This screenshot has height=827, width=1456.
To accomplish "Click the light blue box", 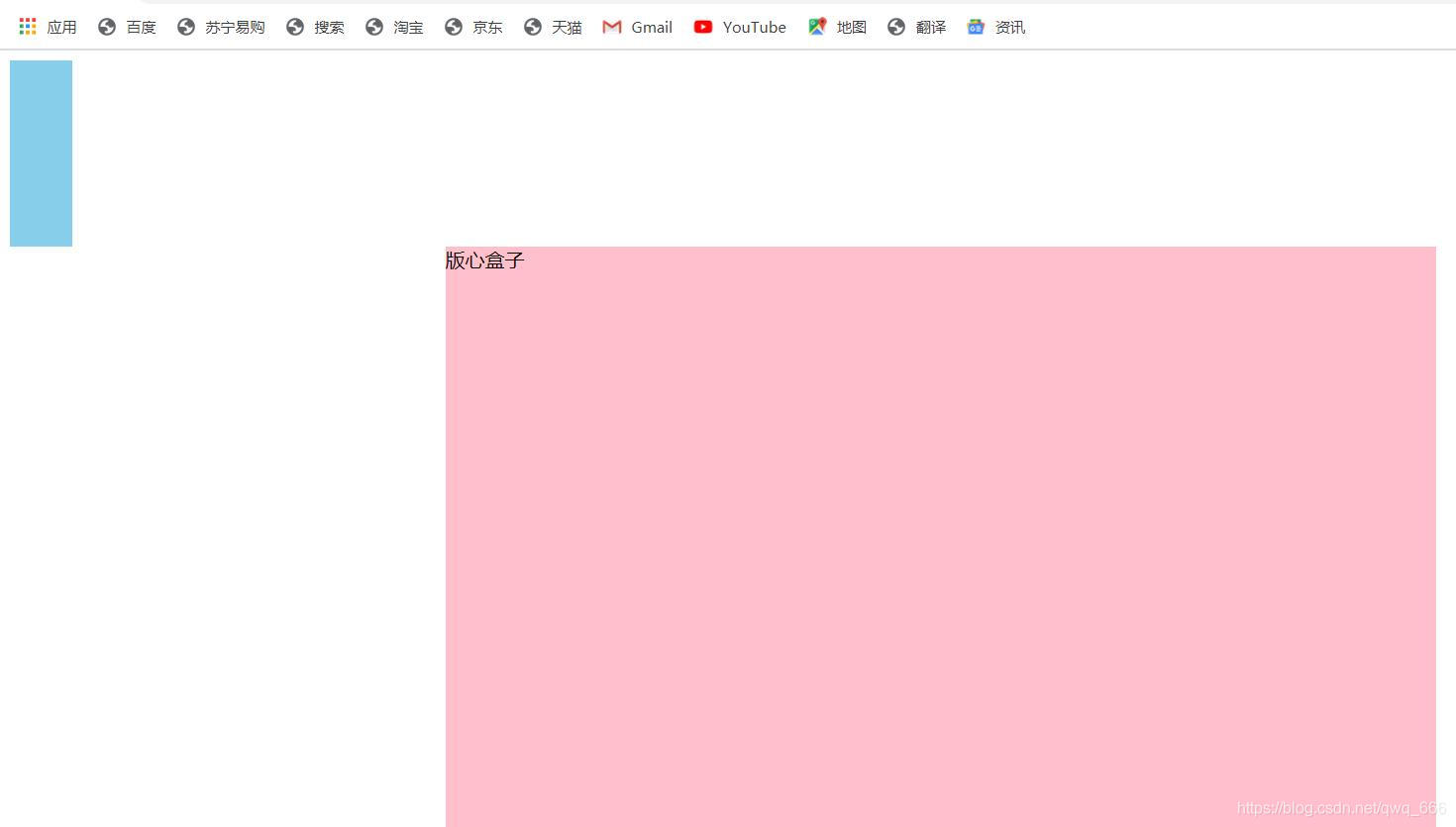I will 41,153.
